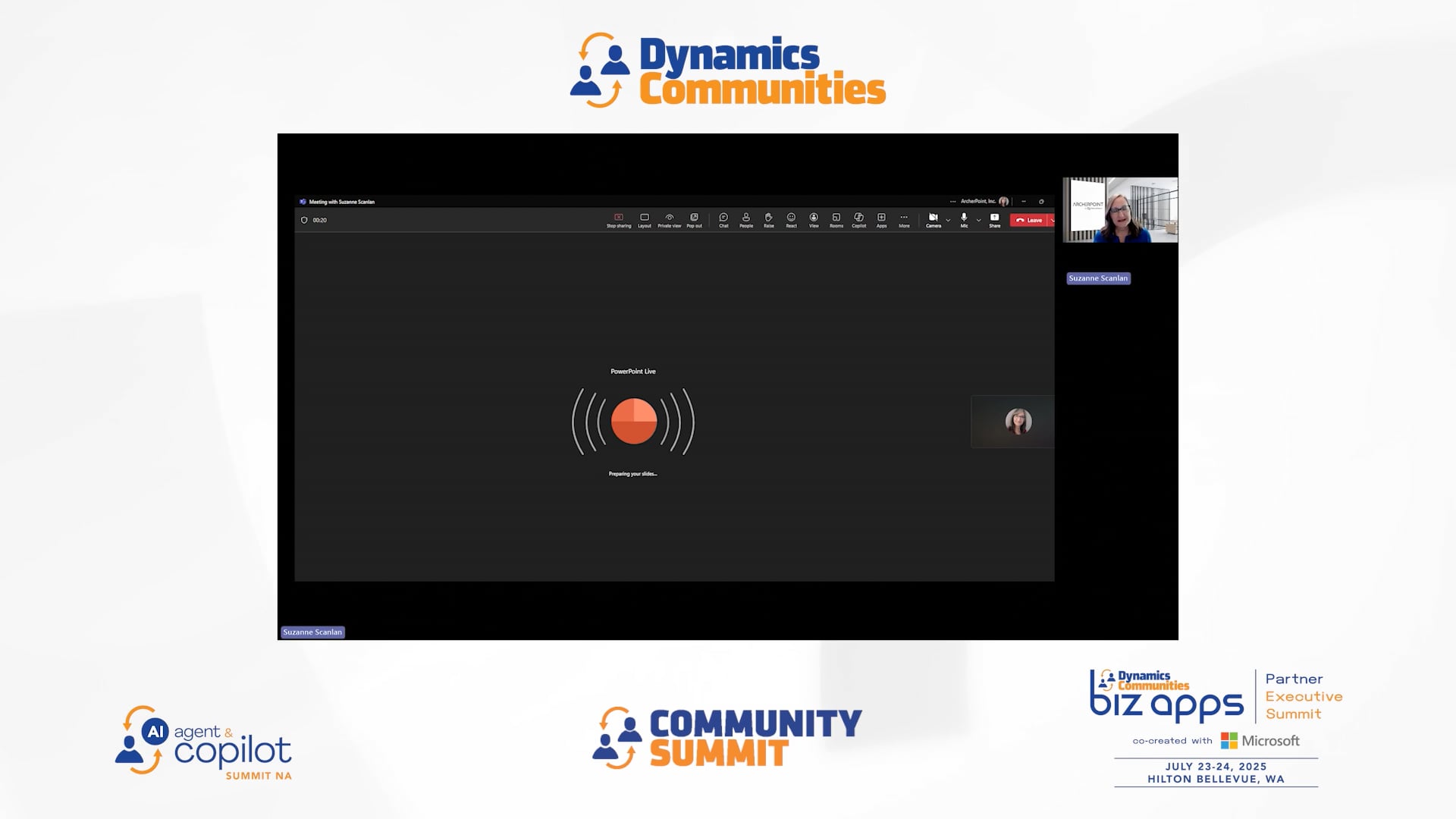
Task: Open the Chat panel
Action: click(723, 220)
